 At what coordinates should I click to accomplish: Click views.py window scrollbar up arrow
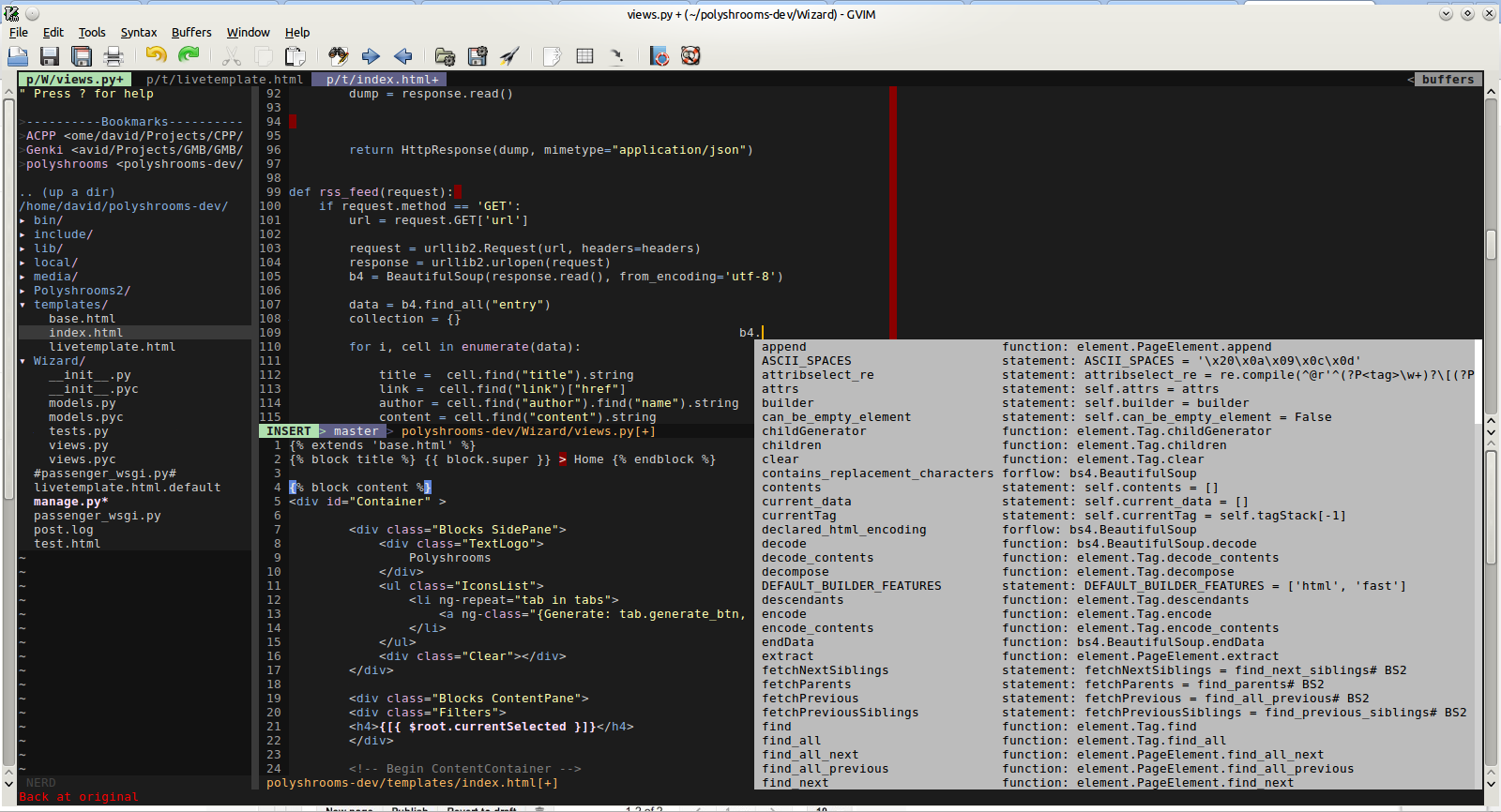tap(1491, 92)
